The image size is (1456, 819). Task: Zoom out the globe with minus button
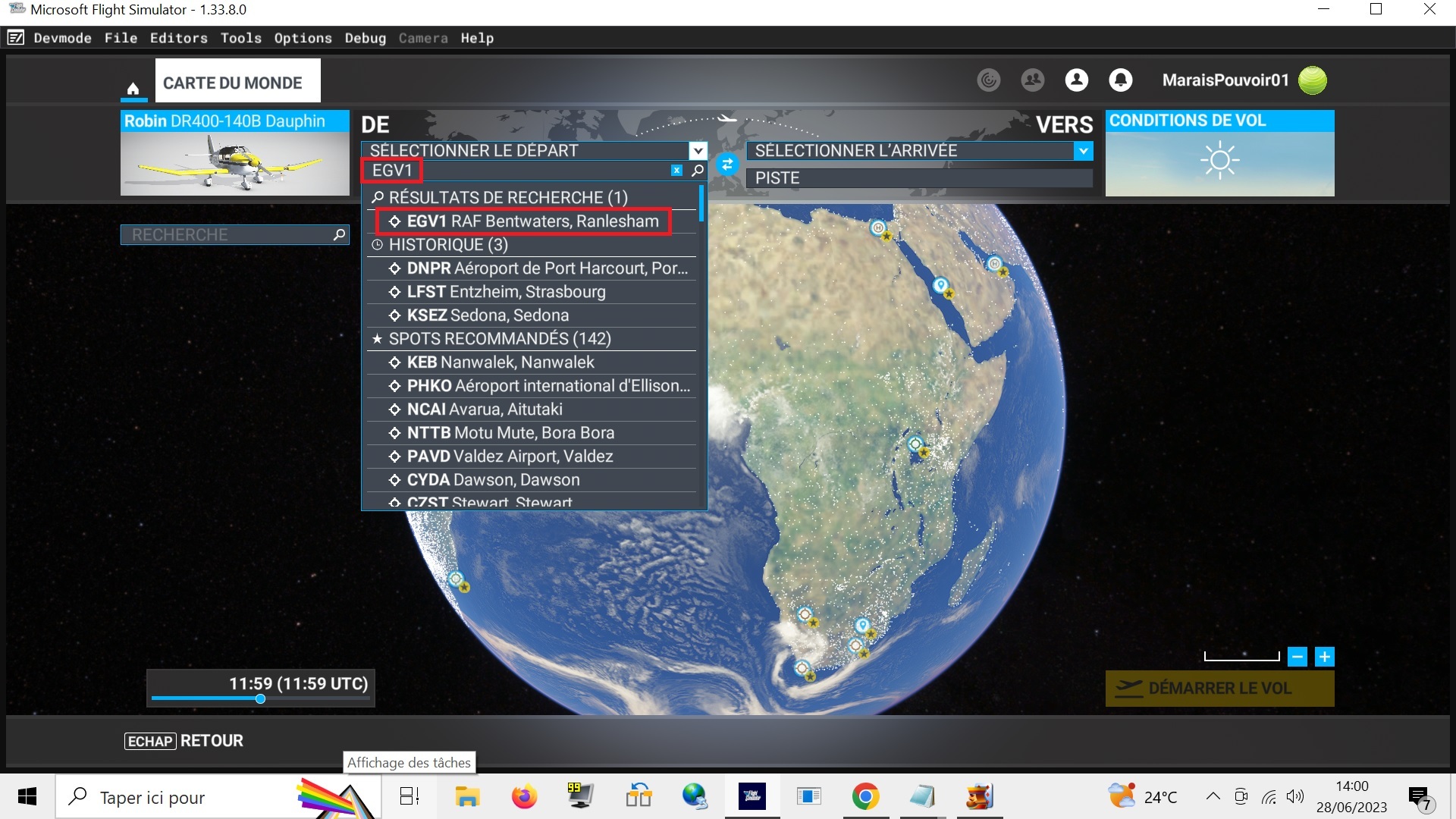click(1298, 657)
